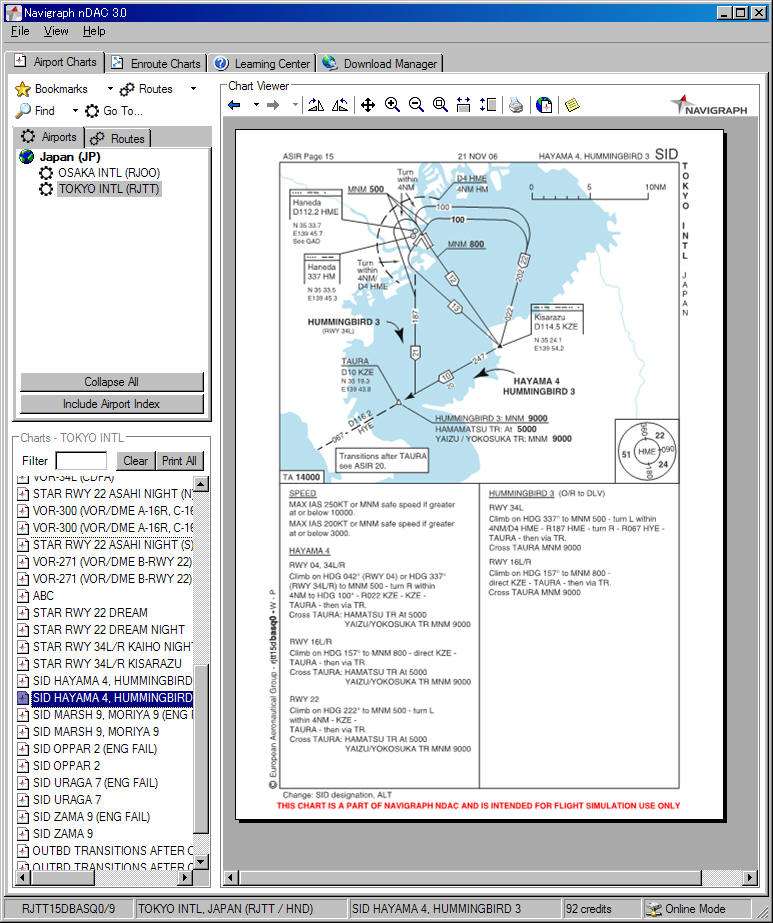Image resolution: width=773 pixels, height=923 pixels.
Task: Select the Airports sub-tab
Action: (x=49, y=137)
